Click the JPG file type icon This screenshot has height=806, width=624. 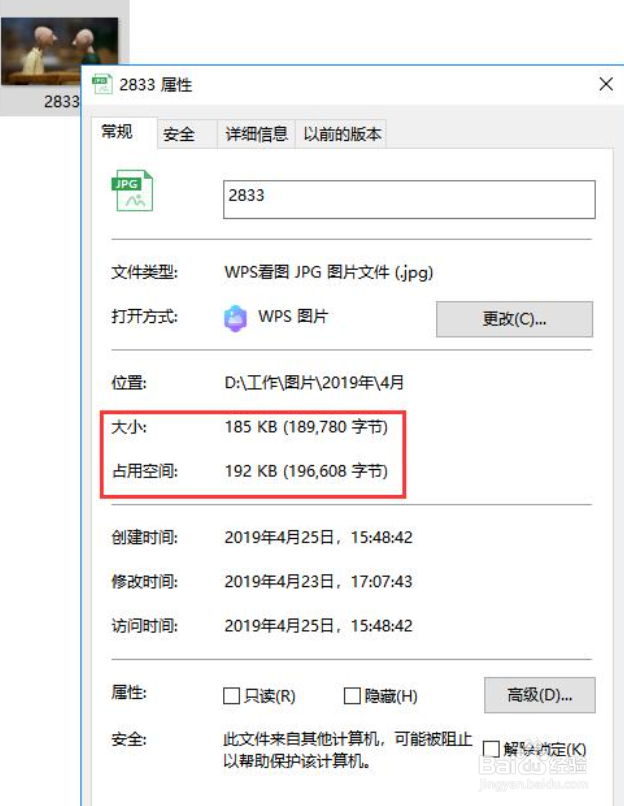(x=132, y=191)
